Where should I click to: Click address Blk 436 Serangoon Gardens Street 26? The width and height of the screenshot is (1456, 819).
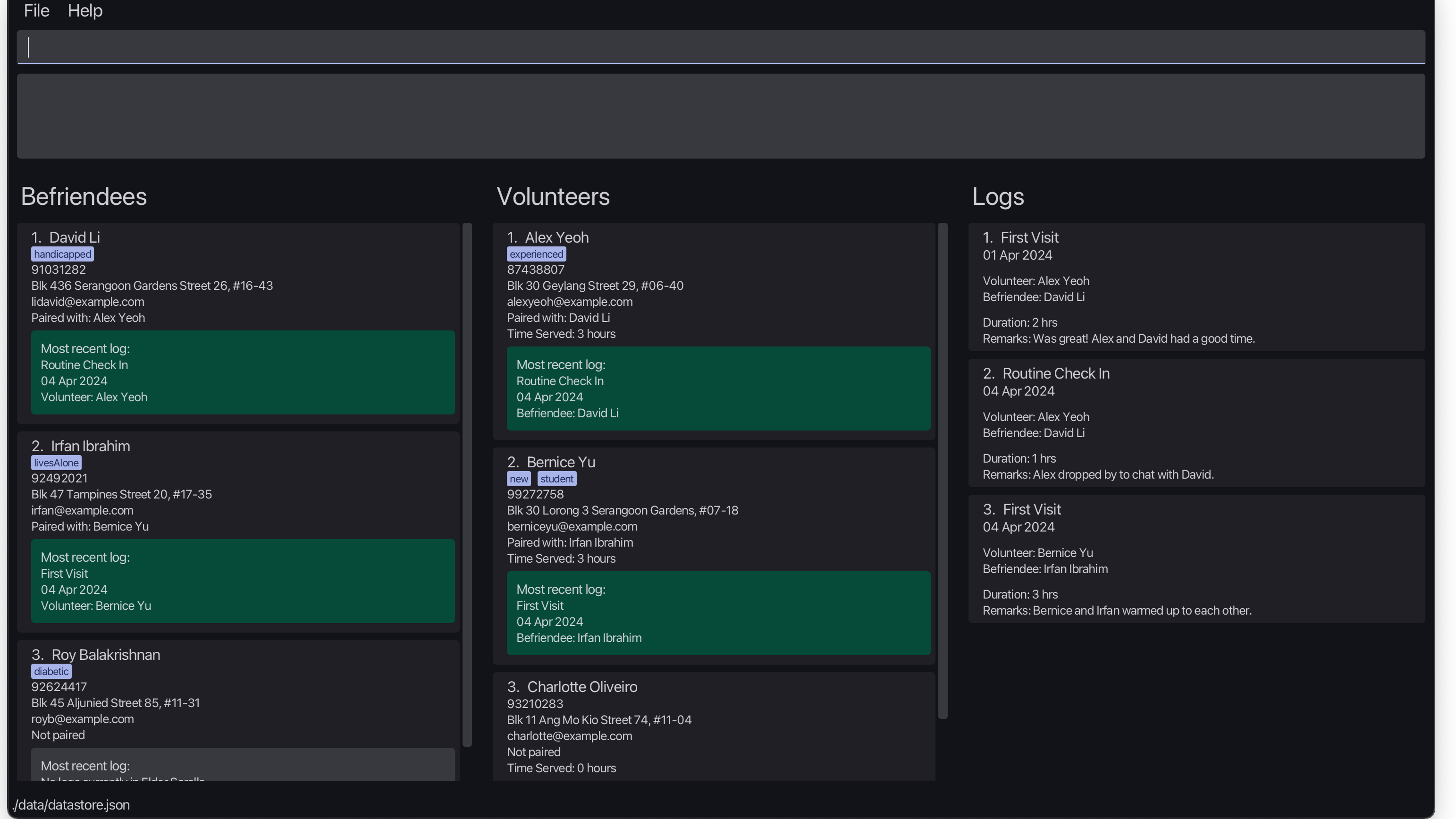[152, 286]
